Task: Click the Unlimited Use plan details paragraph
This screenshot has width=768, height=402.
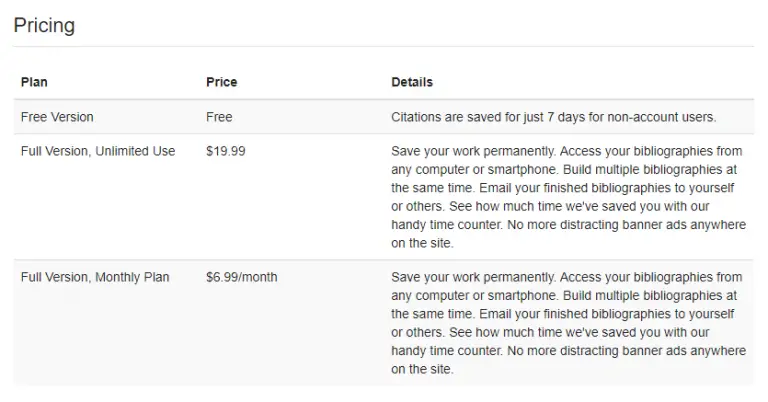Action: coord(568,197)
